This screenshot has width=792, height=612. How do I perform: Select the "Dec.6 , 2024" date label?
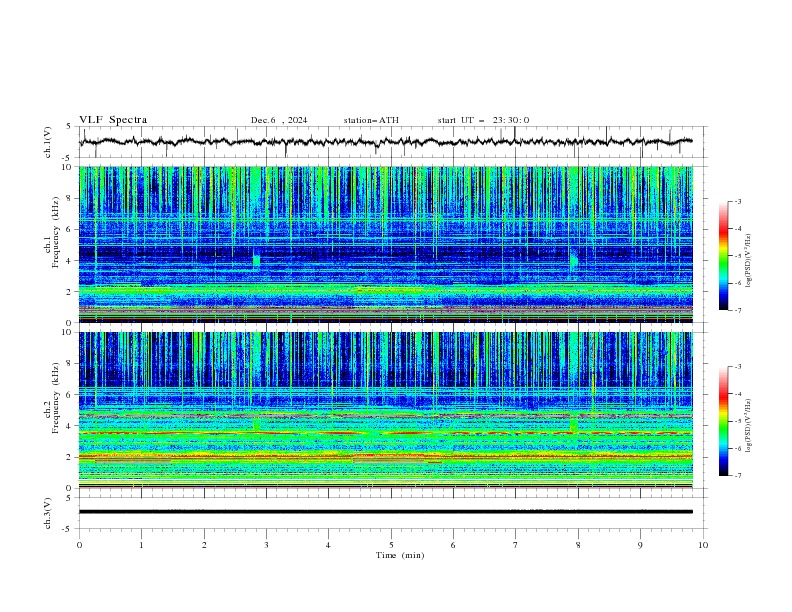[x=279, y=120]
